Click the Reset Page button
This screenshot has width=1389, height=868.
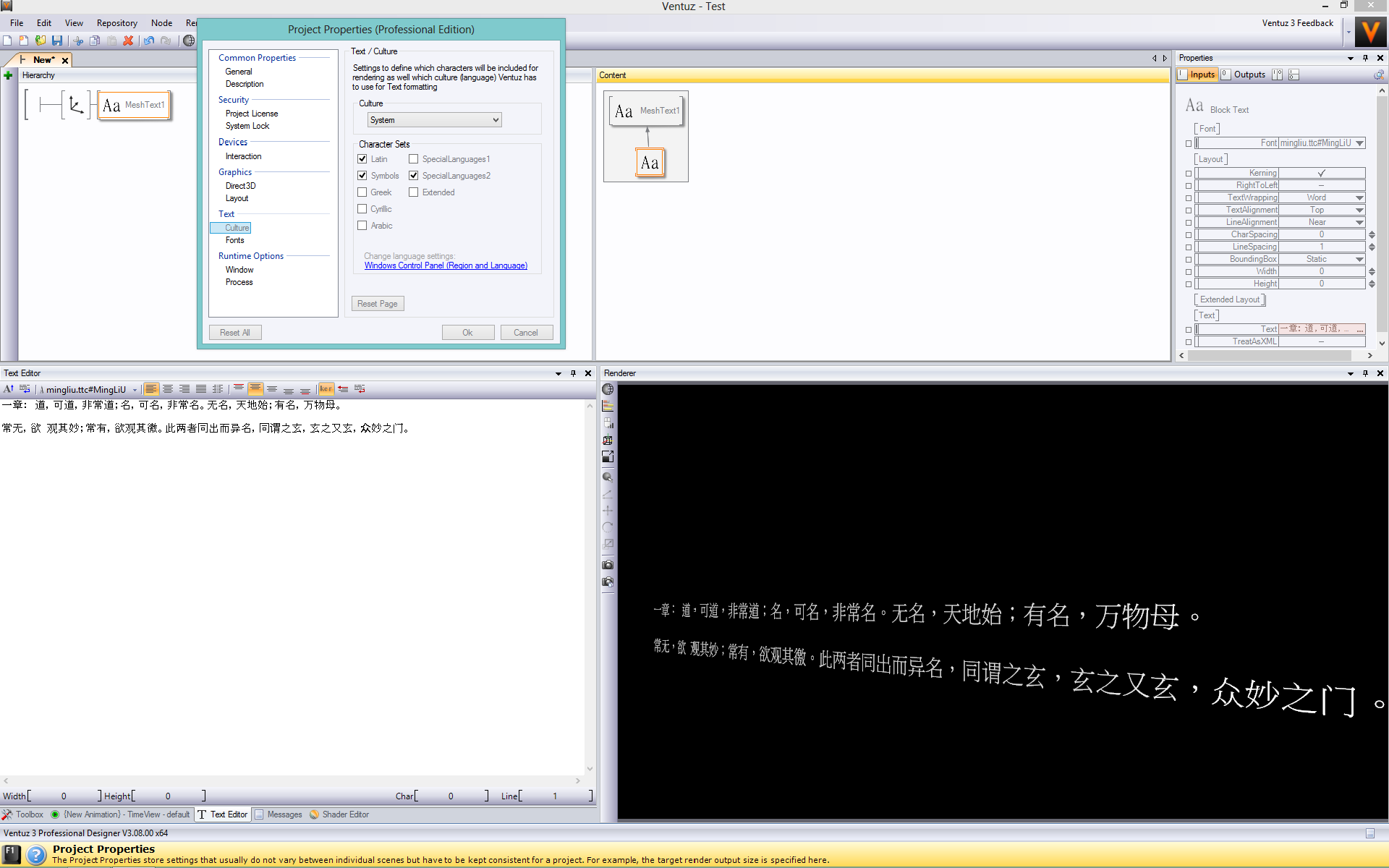click(x=377, y=304)
